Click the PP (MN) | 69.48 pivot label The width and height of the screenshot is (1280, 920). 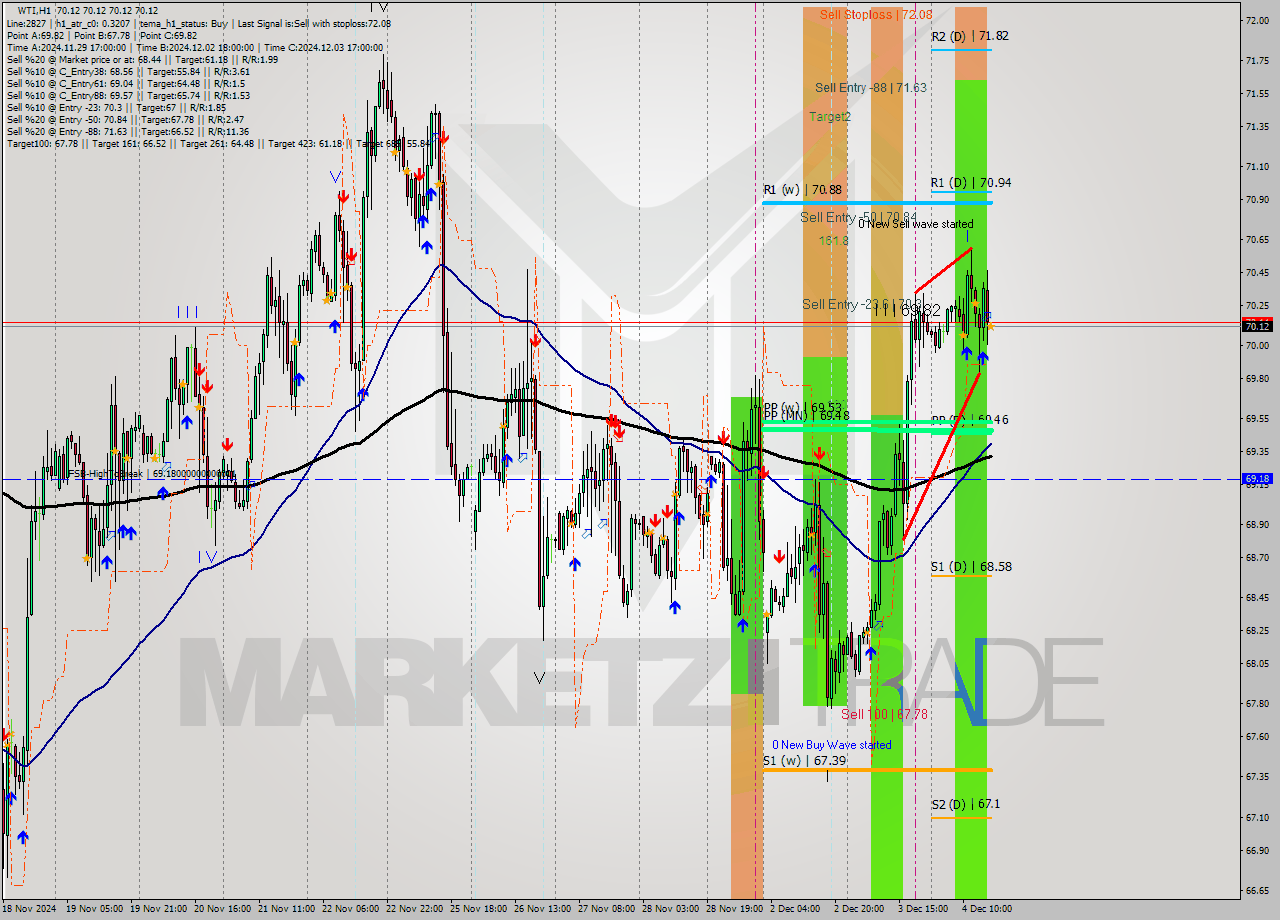[807, 415]
